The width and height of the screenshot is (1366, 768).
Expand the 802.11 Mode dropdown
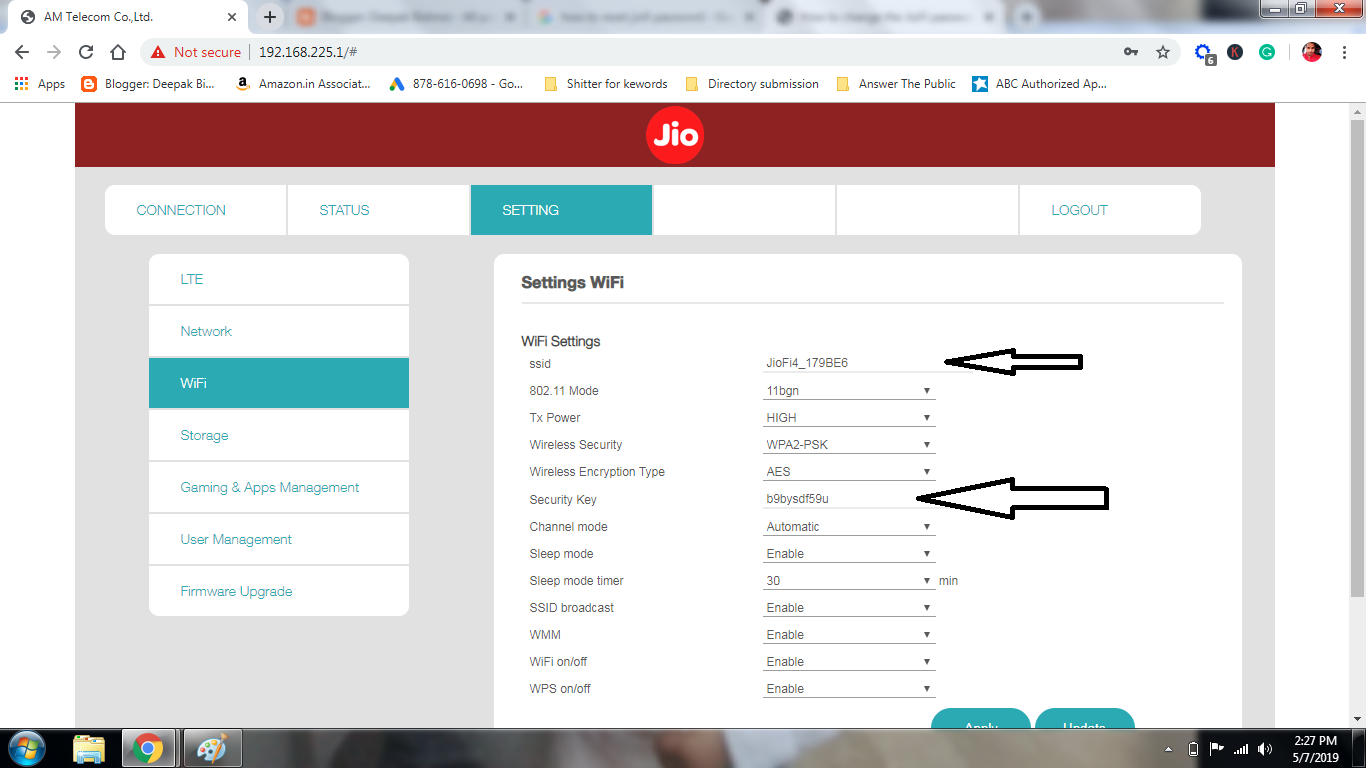pos(849,390)
